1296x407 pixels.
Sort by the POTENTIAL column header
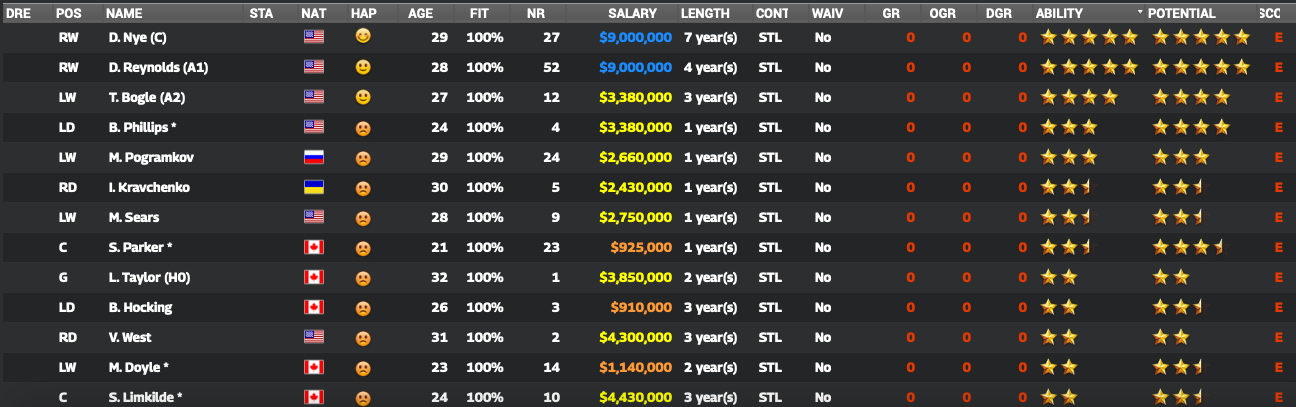point(1181,13)
